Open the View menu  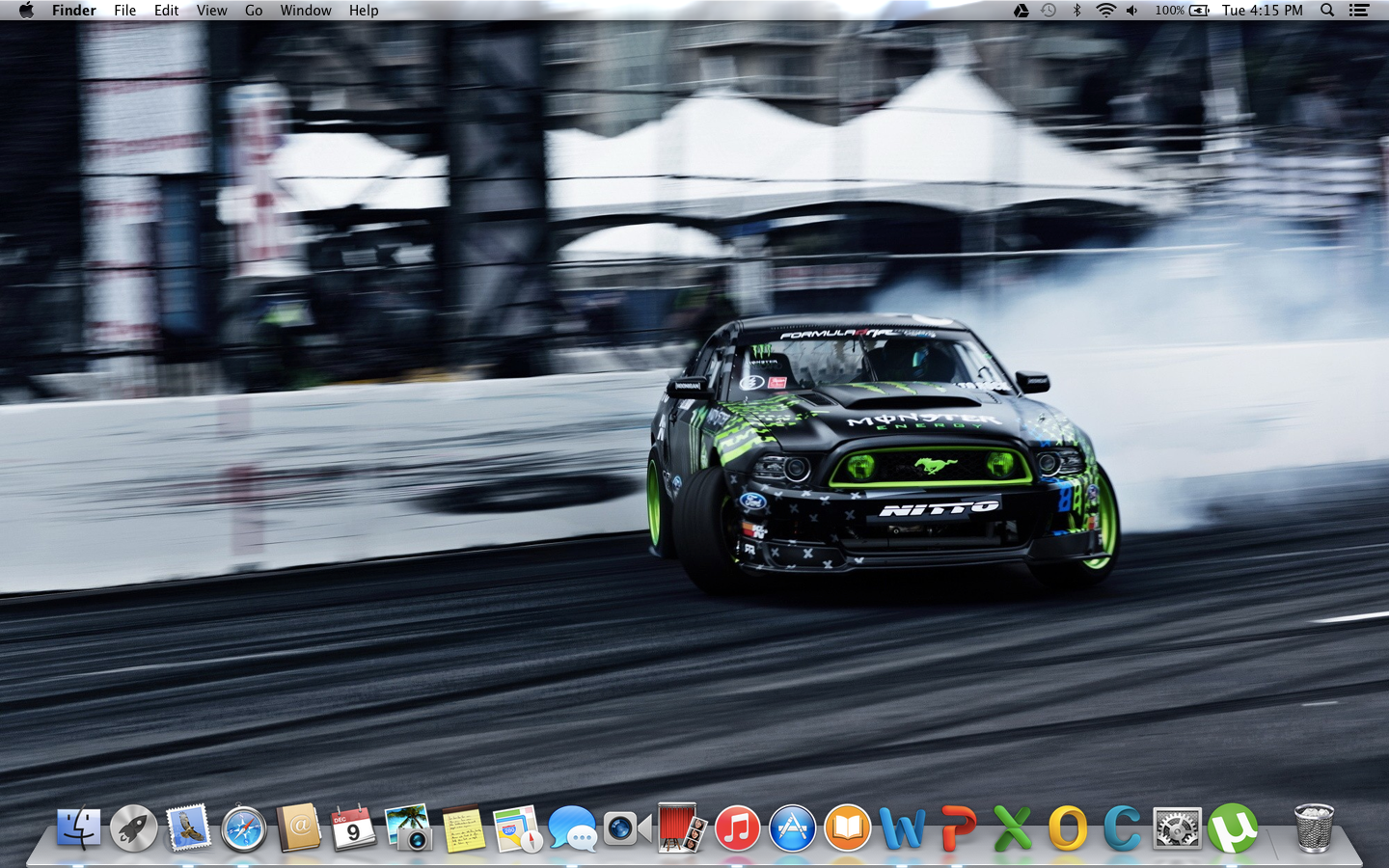pos(212,11)
